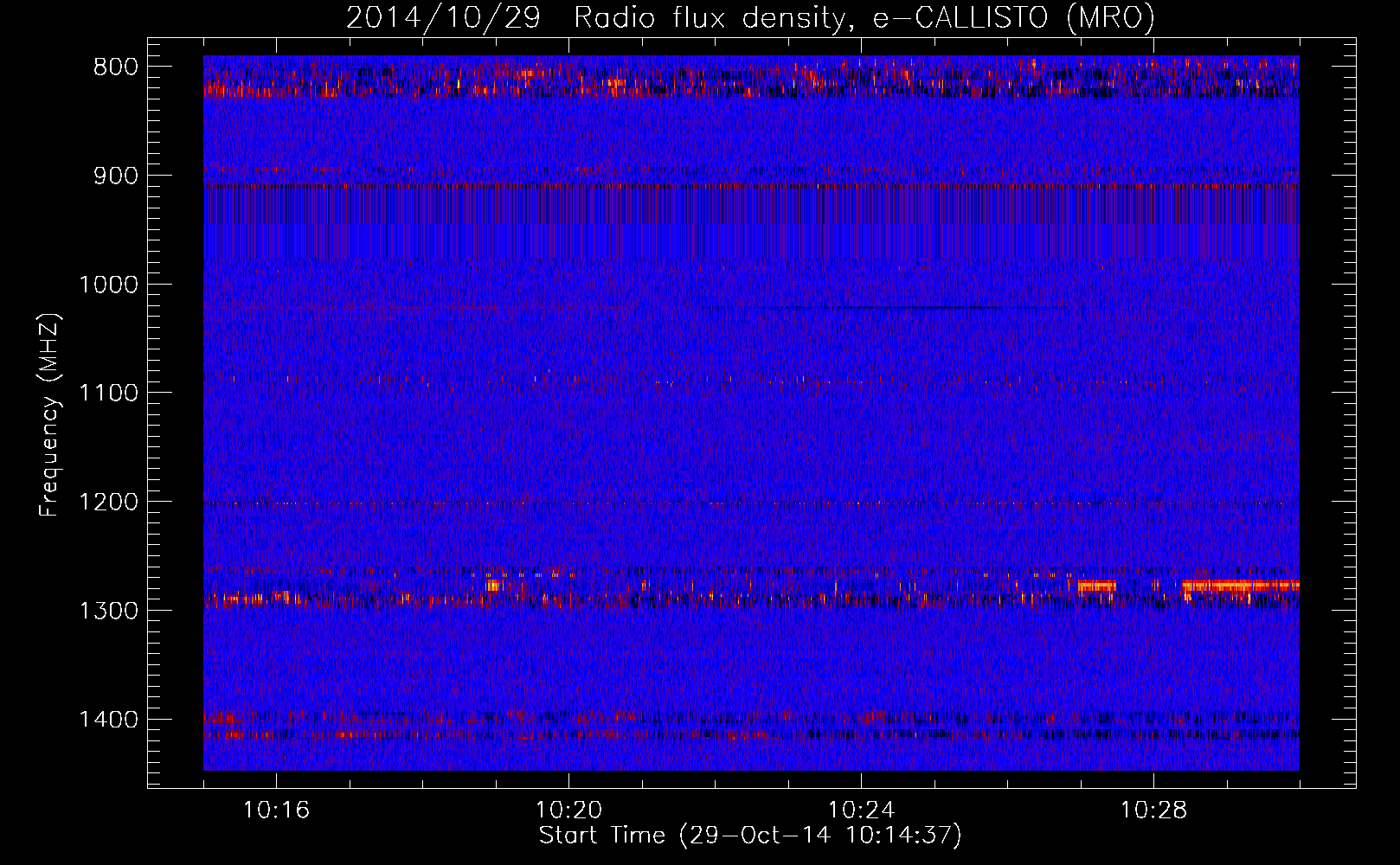Click the '1300' frequency tick label
This screenshot has width=1400, height=865.
108,611
